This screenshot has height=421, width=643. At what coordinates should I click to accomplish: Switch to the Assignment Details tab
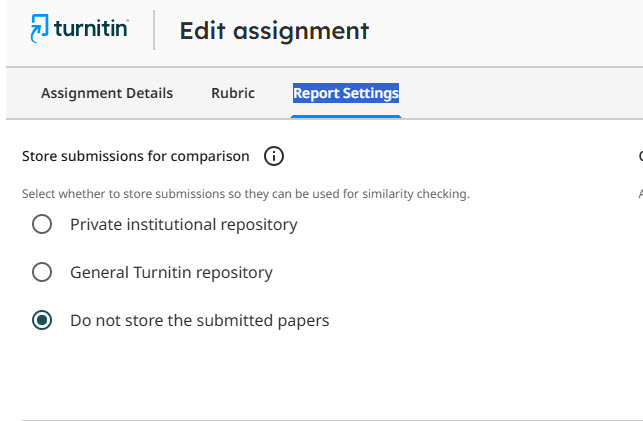[107, 93]
